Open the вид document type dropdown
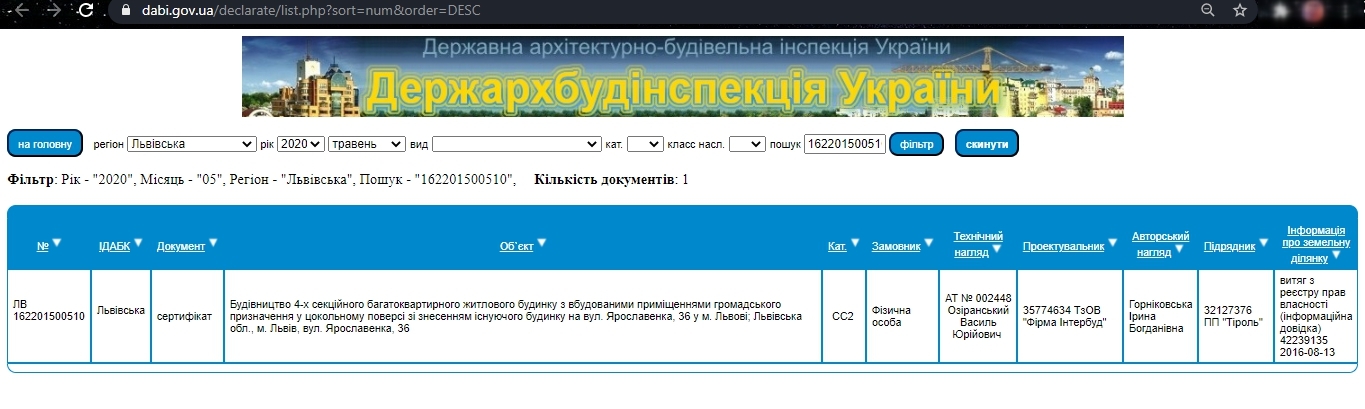This screenshot has width=1365, height=409. click(x=516, y=144)
